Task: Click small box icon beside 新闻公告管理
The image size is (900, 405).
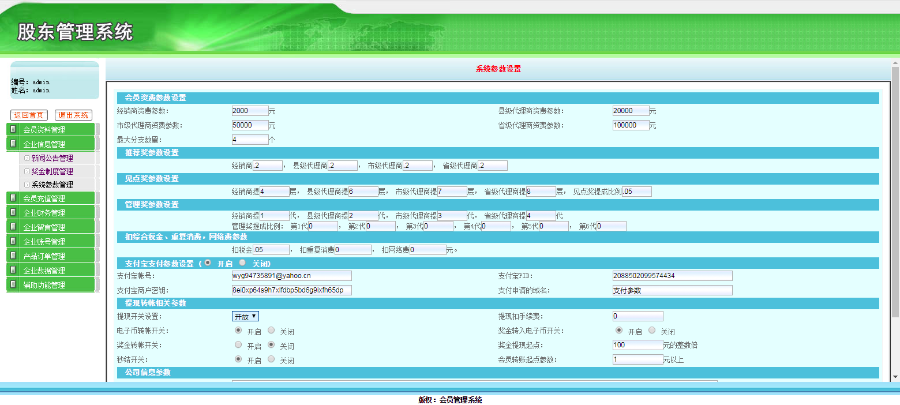Action: [x=26, y=157]
